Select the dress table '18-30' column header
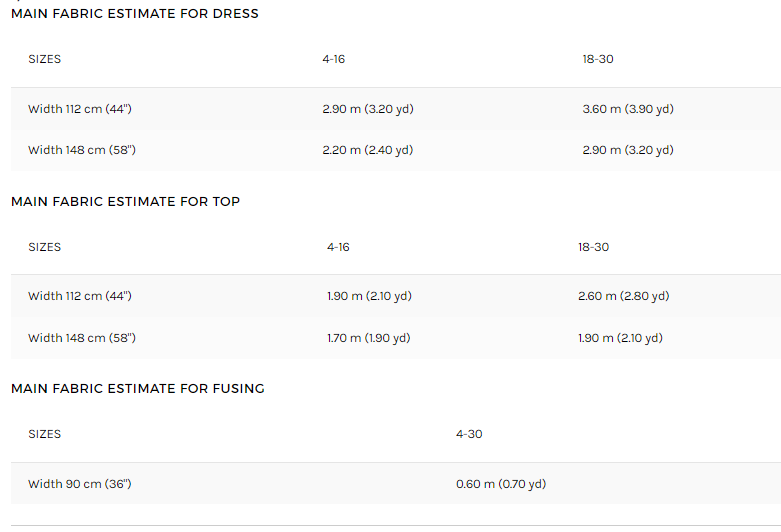 coord(598,59)
